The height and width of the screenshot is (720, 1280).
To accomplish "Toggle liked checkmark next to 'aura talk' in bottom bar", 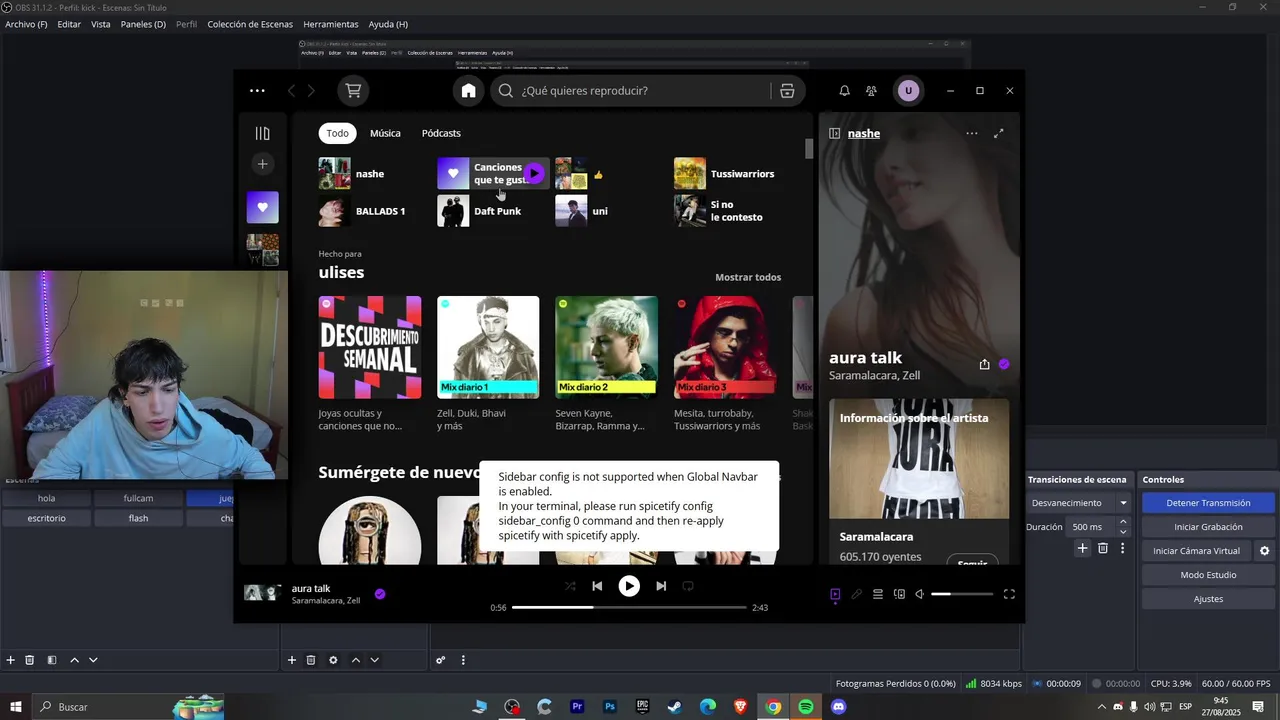I will point(380,594).
